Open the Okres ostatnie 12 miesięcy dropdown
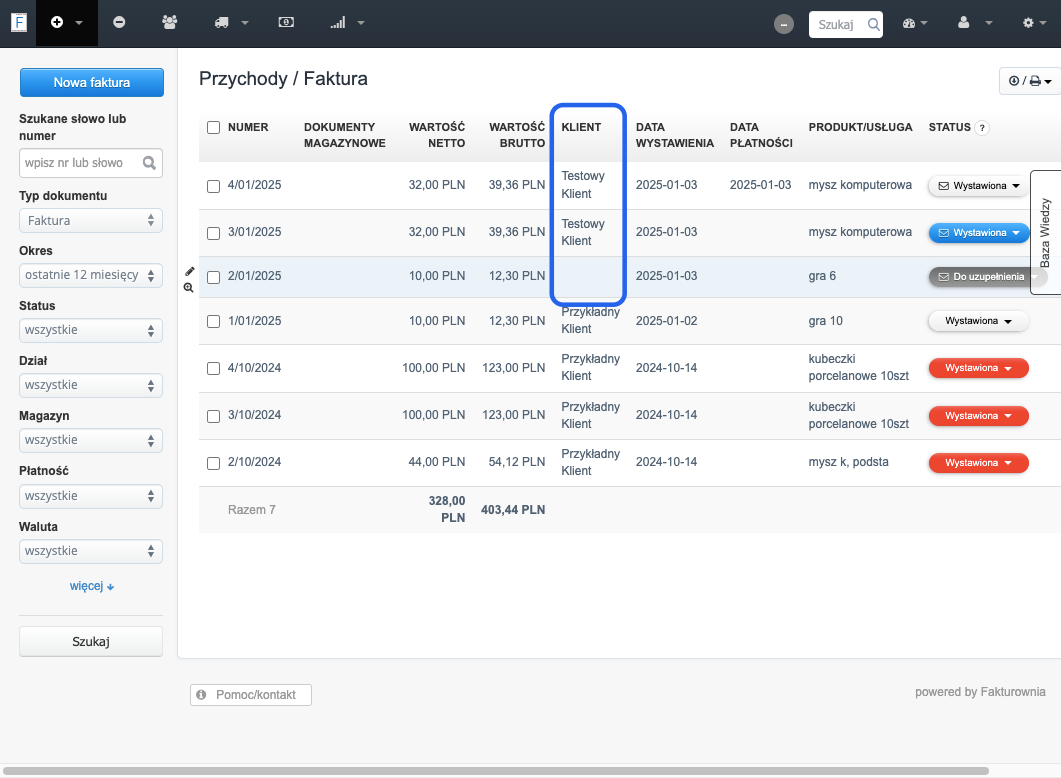This screenshot has height=778, width=1061. point(91,275)
